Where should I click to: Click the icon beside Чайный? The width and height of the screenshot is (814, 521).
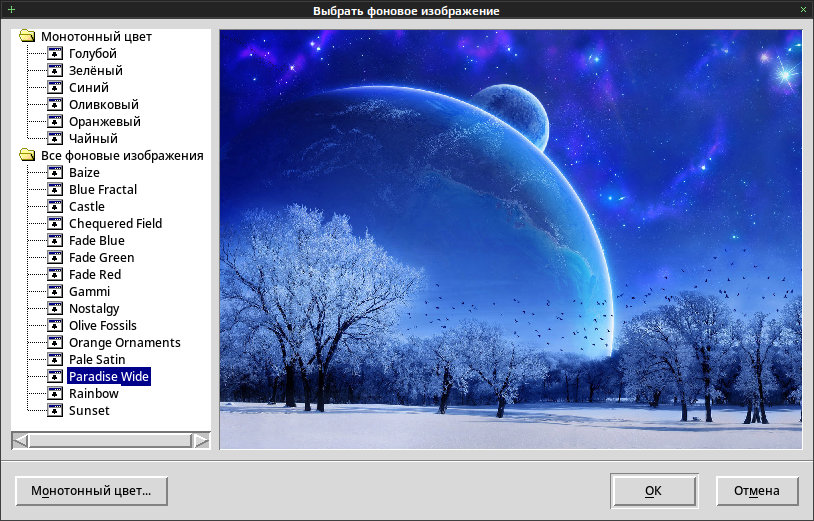55,139
